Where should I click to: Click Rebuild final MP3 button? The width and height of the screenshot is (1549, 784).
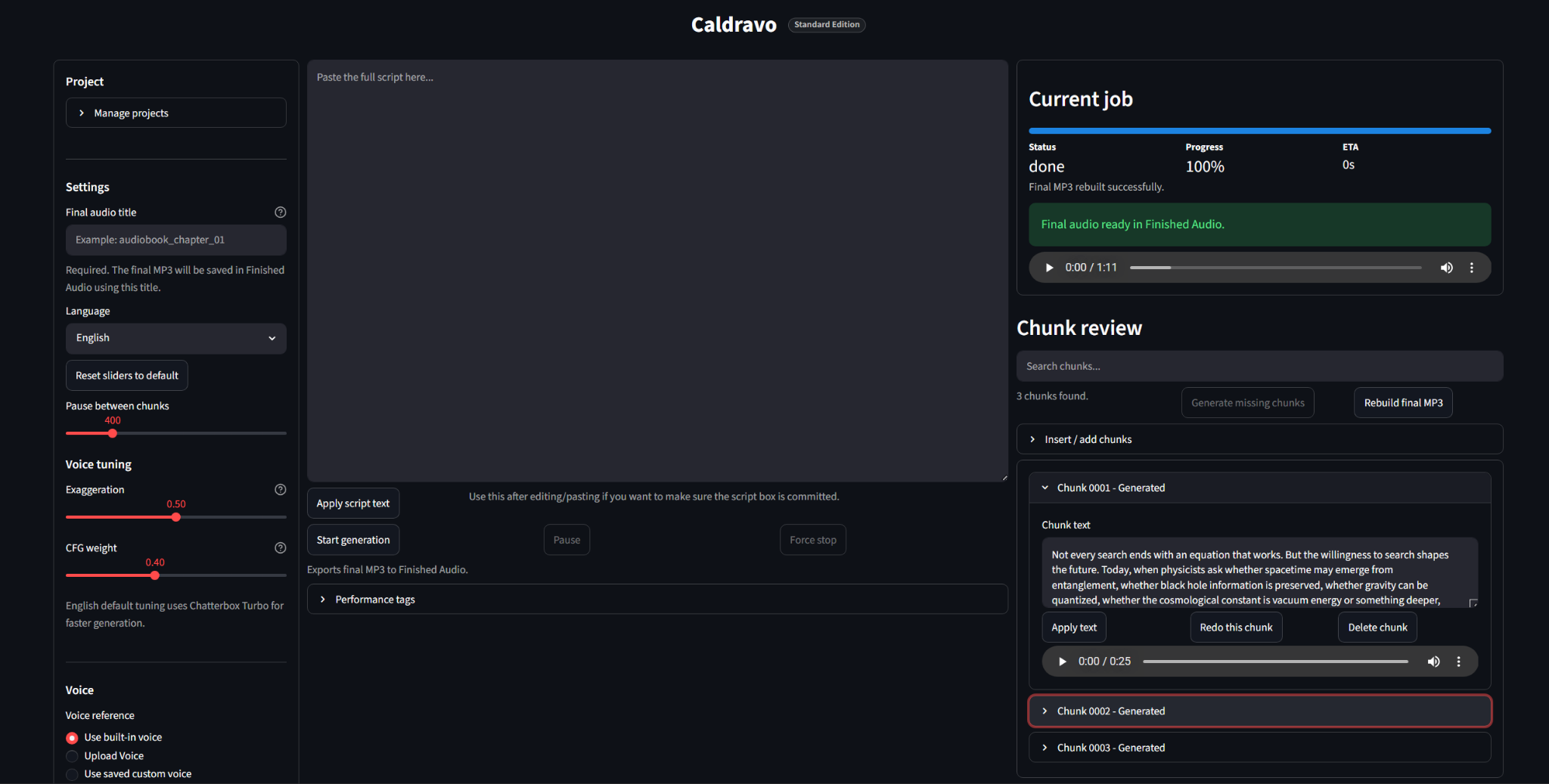coord(1403,403)
